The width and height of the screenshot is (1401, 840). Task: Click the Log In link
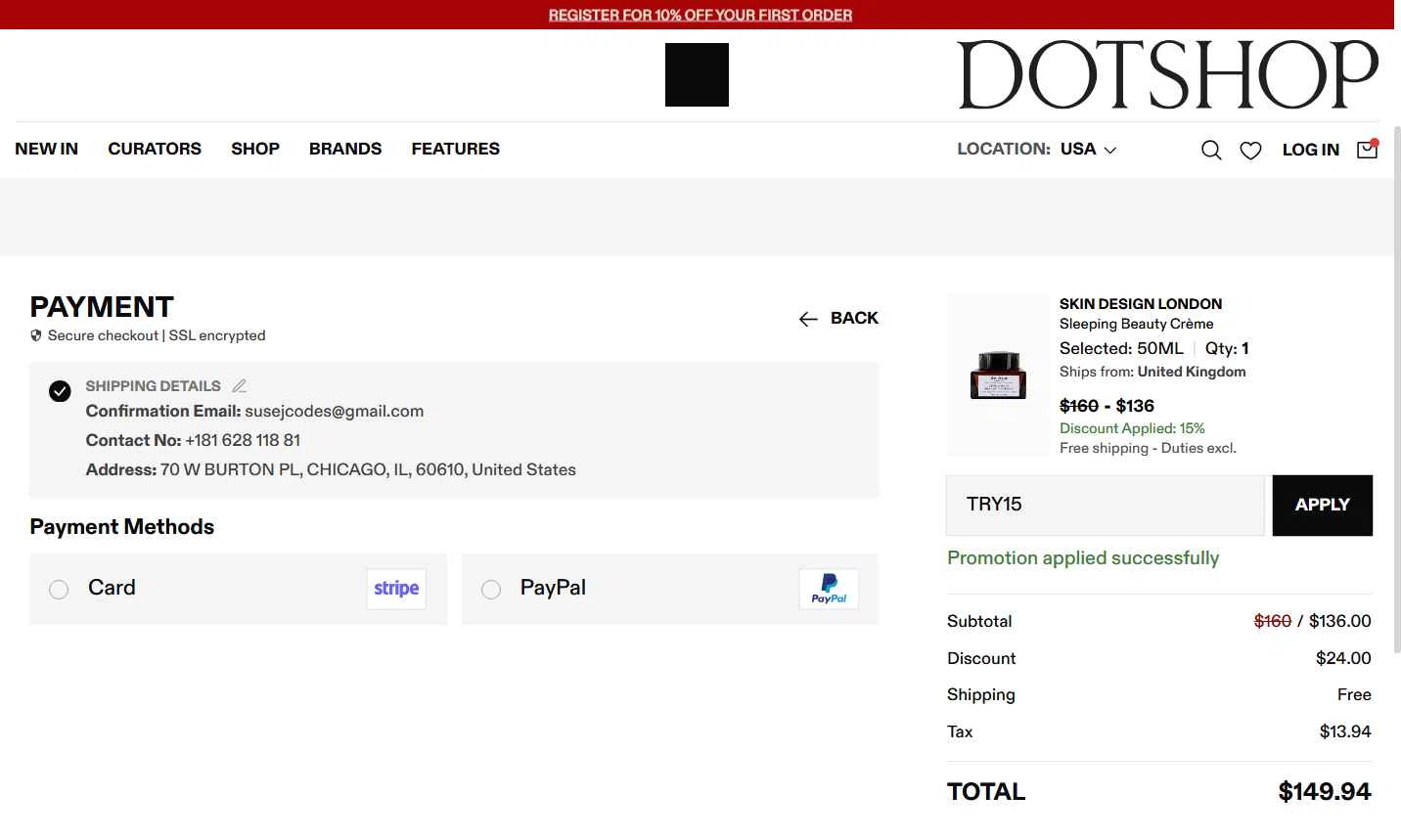pos(1311,150)
